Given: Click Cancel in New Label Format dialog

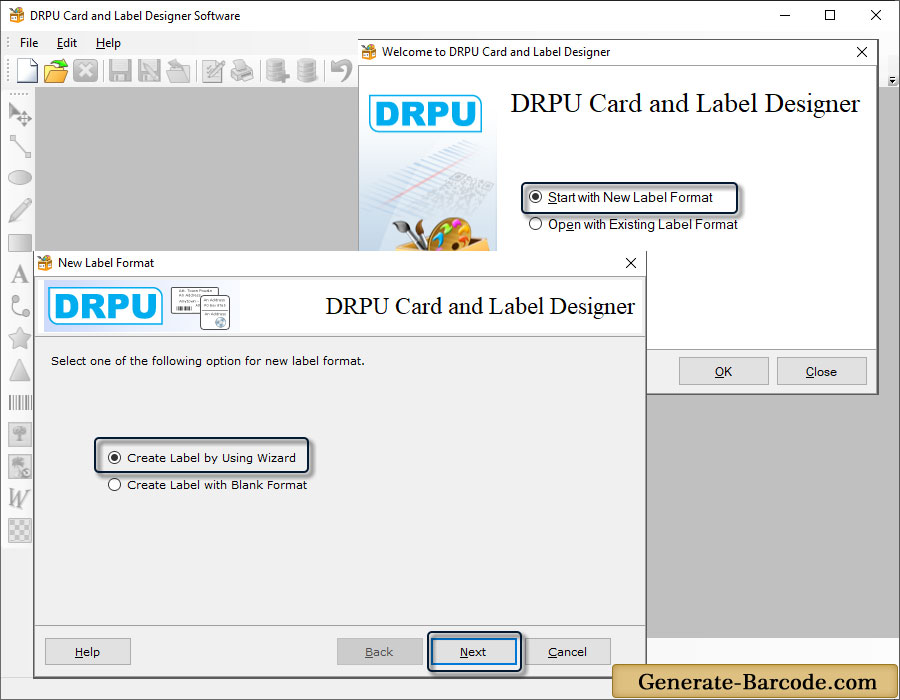Looking at the screenshot, I should (x=567, y=652).
